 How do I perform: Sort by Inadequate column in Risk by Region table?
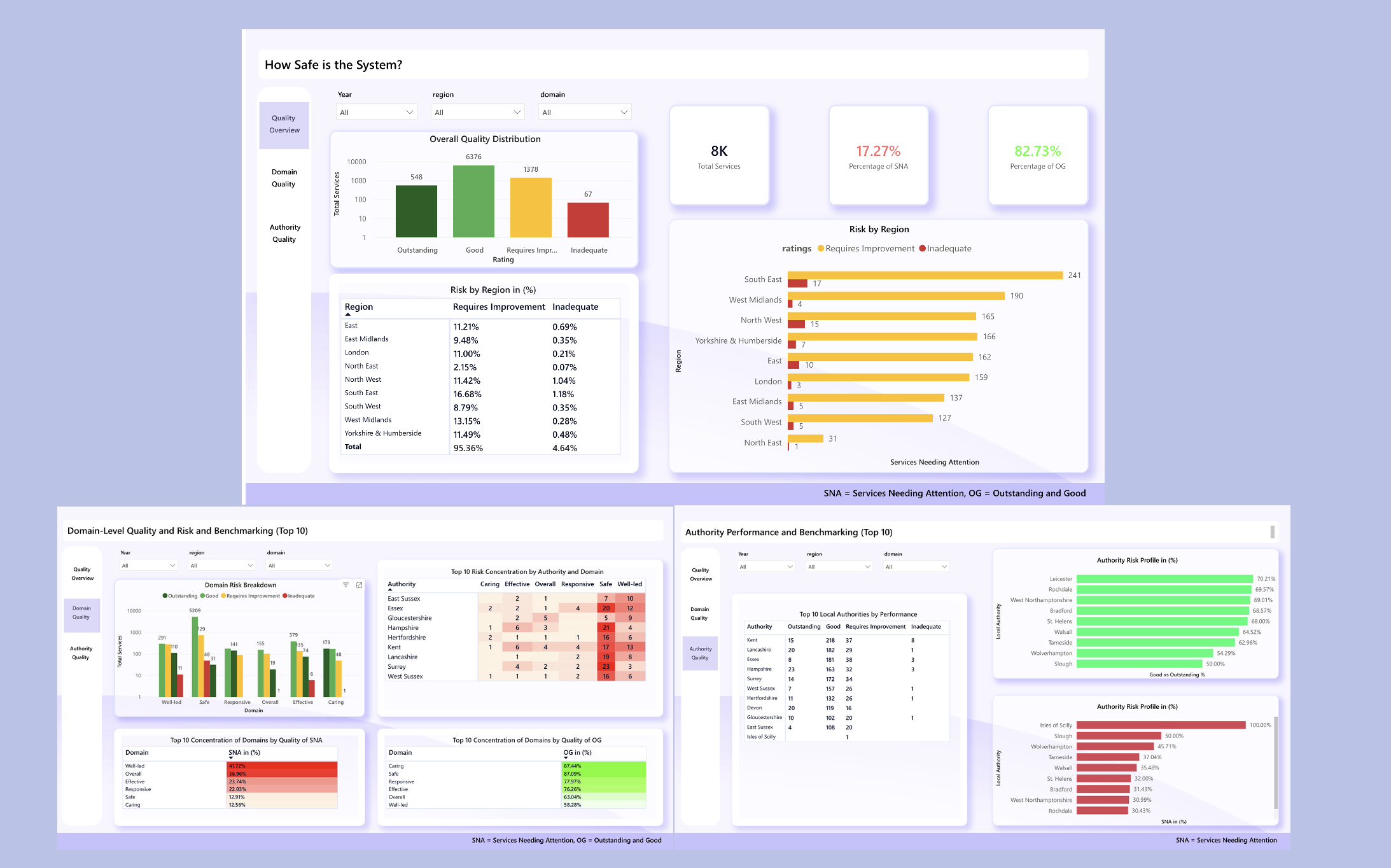point(575,307)
